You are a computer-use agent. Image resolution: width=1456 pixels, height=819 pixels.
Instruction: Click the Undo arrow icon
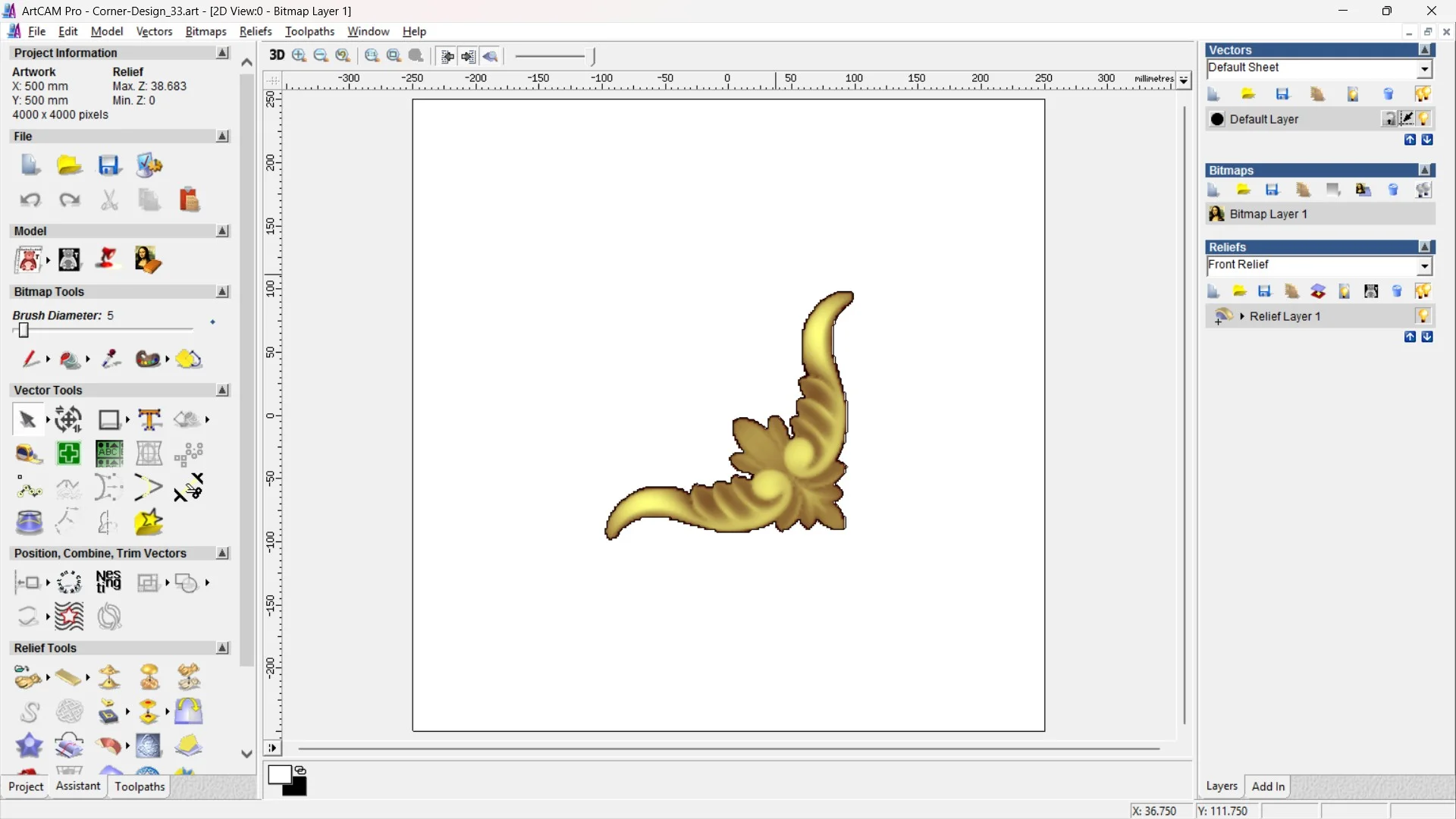[x=30, y=200]
